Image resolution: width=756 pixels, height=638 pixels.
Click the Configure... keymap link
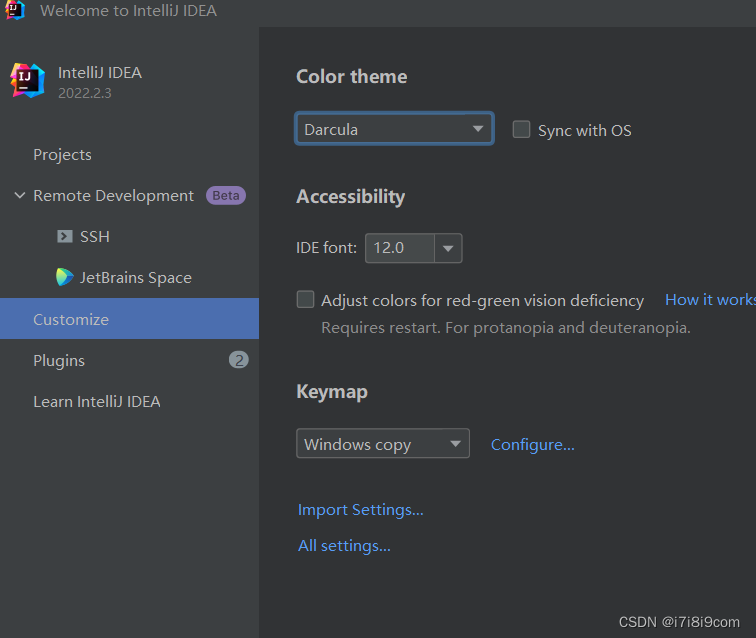[532, 445]
